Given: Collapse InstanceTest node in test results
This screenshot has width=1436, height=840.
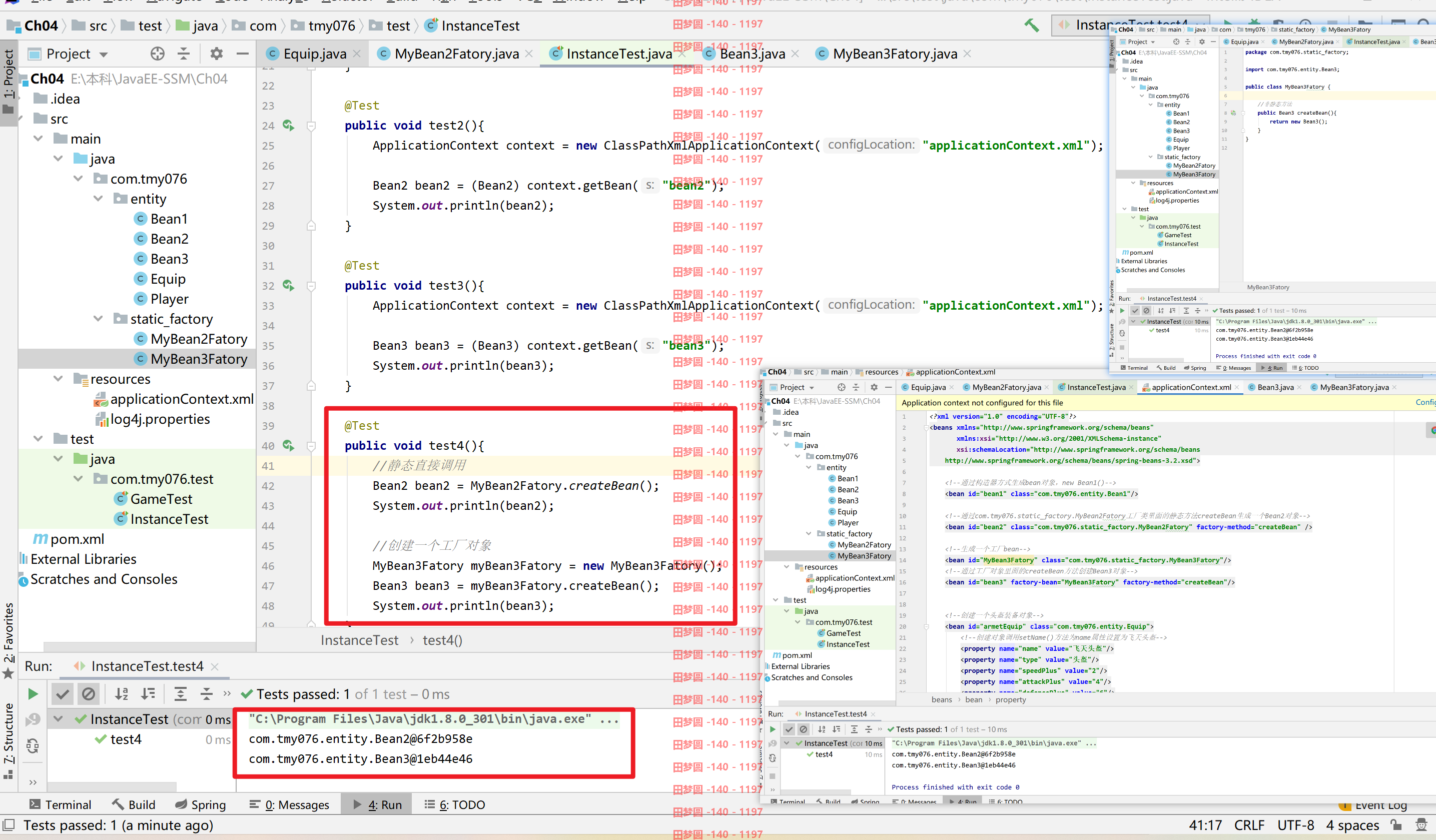Looking at the screenshot, I should tap(58, 718).
